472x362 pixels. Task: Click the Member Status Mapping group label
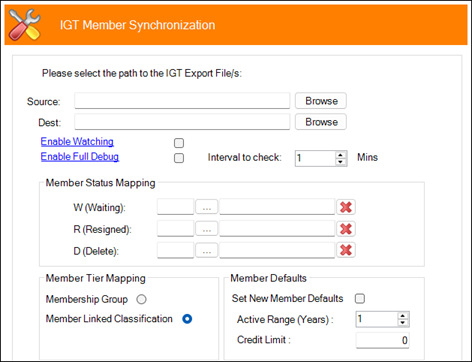(x=100, y=183)
